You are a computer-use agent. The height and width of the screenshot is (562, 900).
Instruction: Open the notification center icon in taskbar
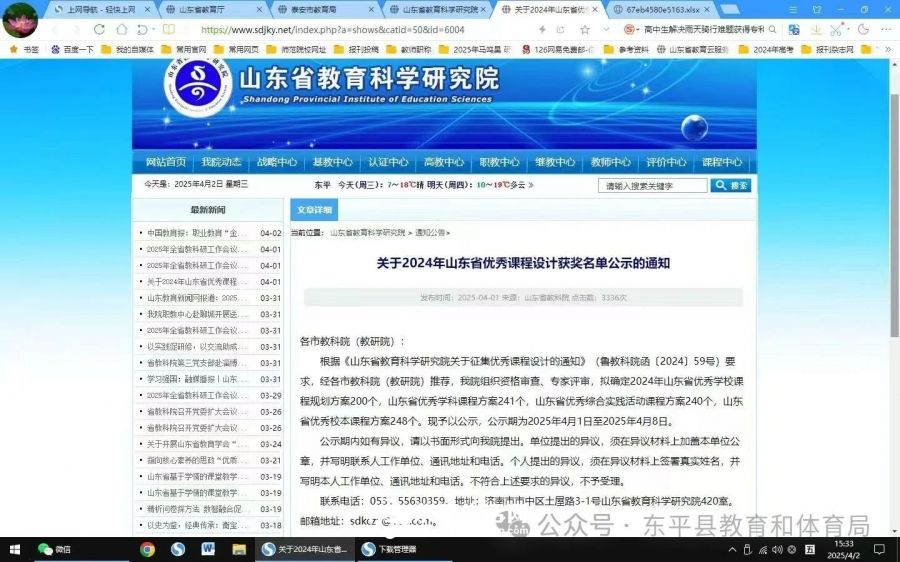coord(877,549)
